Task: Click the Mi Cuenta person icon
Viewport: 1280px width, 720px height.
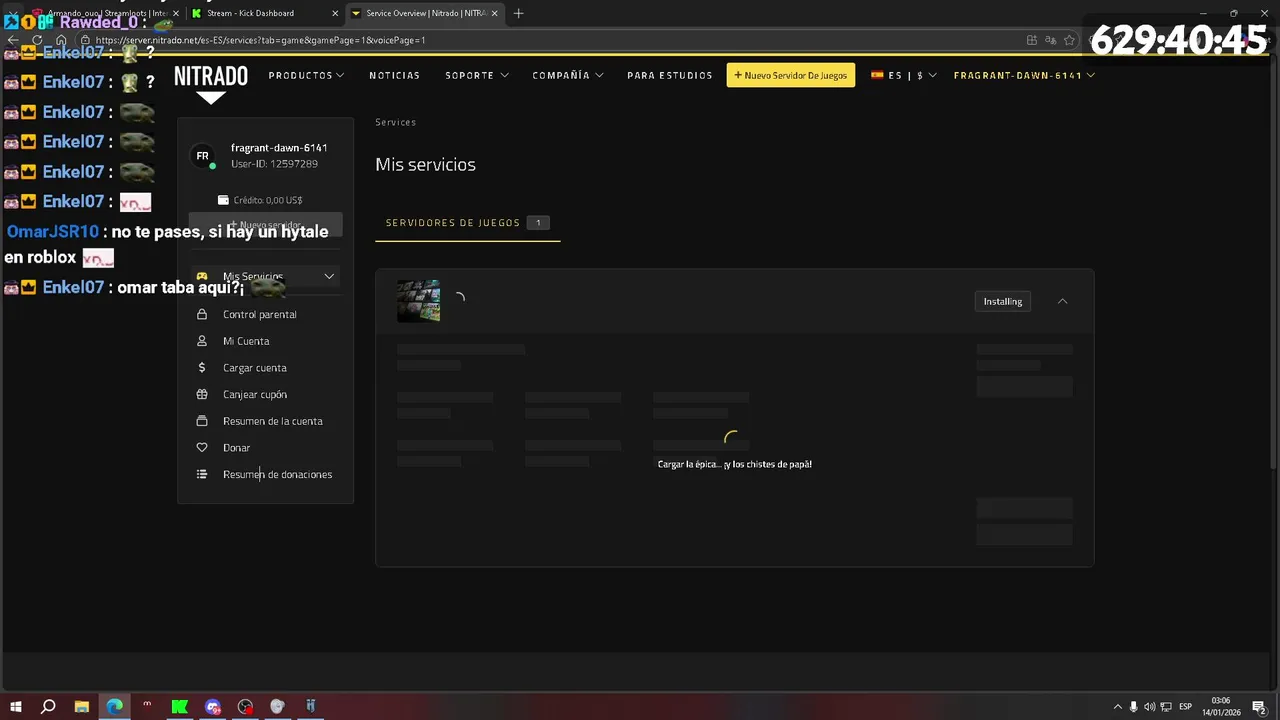Action: click(x=202, y=341)
